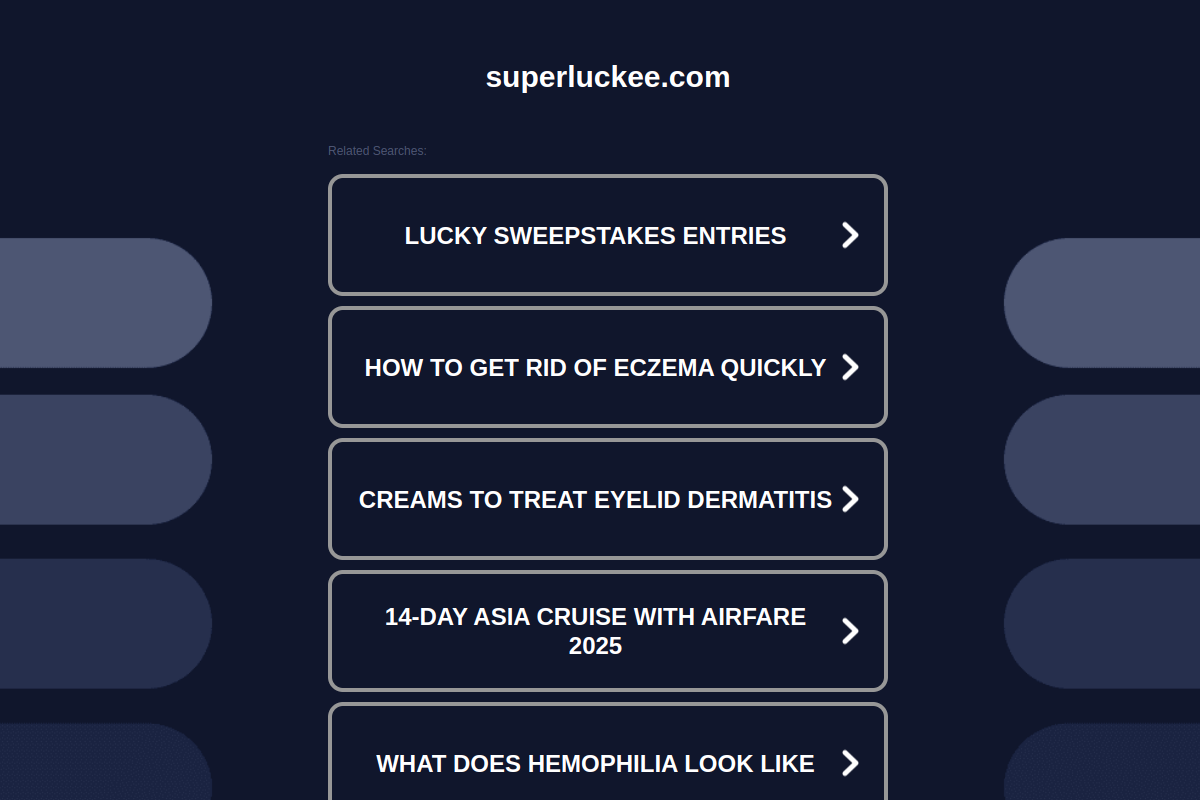Click the Related Searches label
The width and height of the screenshot is (1200, 800).
pos(378,150)
